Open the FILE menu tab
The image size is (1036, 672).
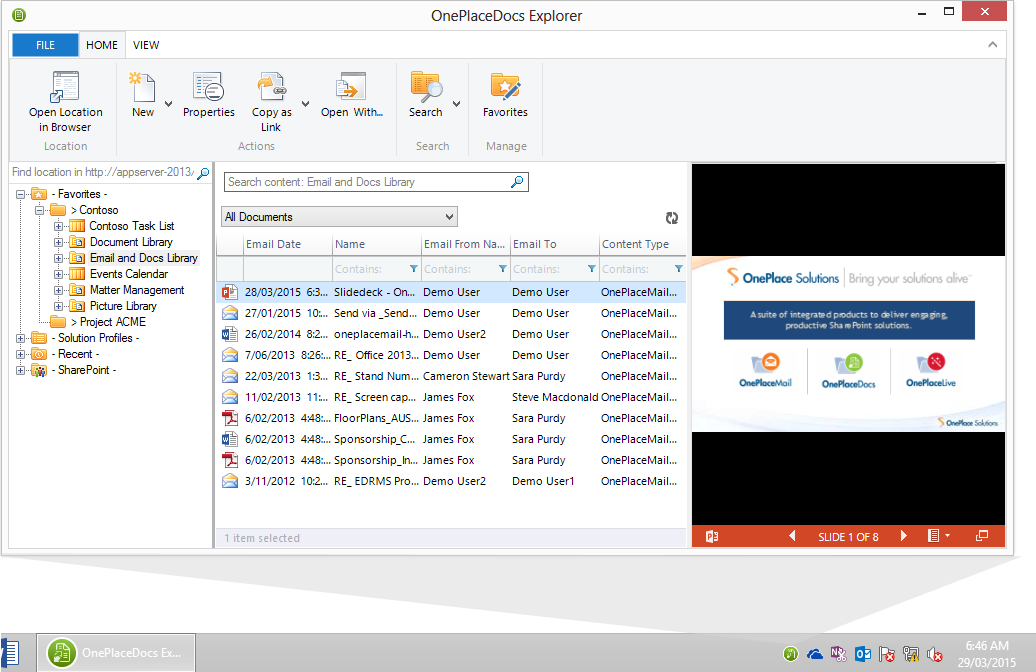click(45, 45)
